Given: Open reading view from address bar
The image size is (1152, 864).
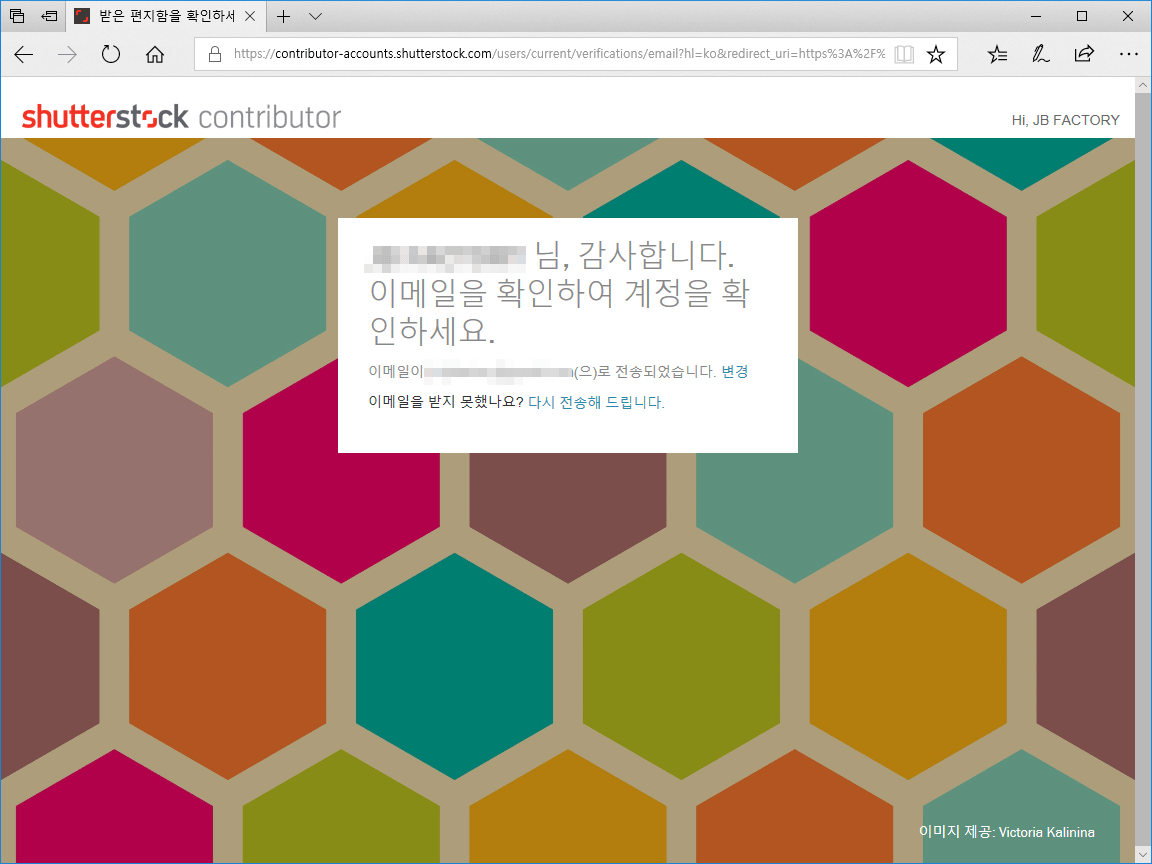Looking at the screenshot, I should 904,54.
